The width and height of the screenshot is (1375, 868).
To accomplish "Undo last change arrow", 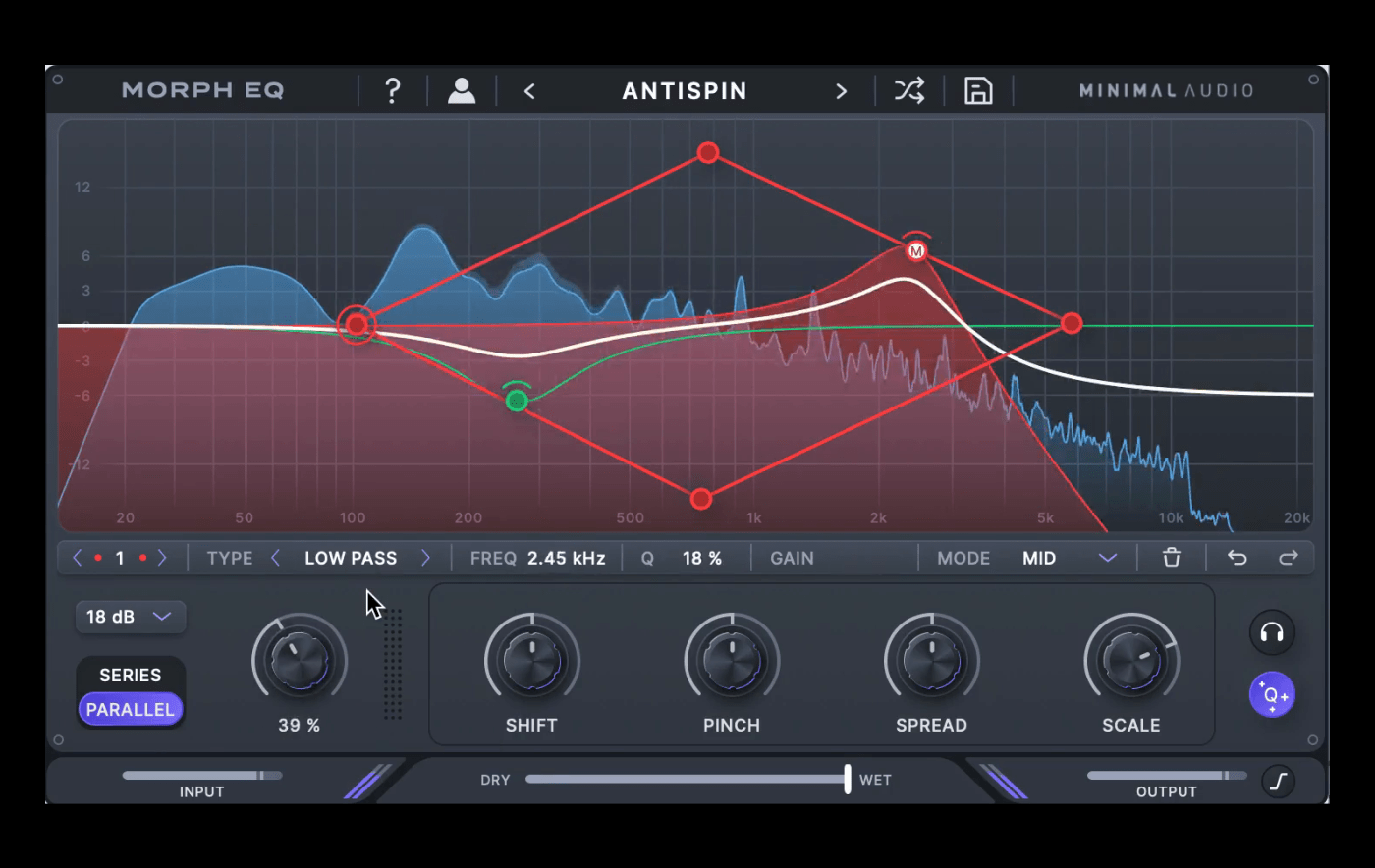I will (x=1237, y=558).
